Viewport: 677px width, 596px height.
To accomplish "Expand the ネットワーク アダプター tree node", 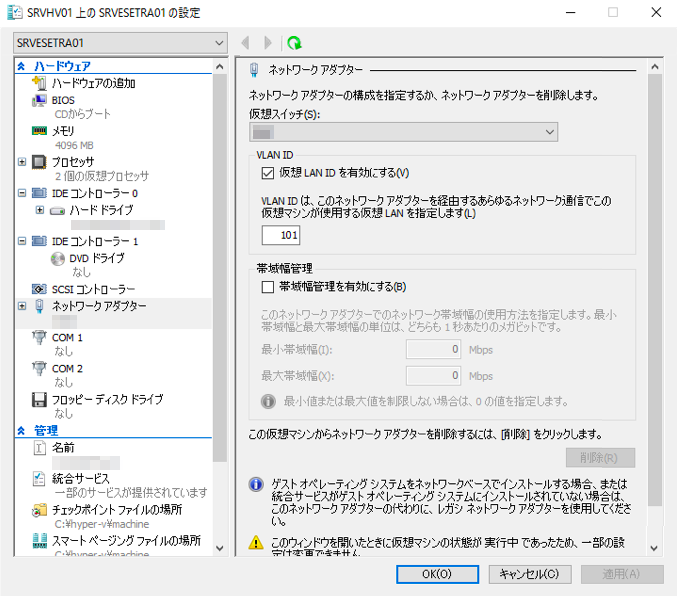I will [x=22, y=306].
